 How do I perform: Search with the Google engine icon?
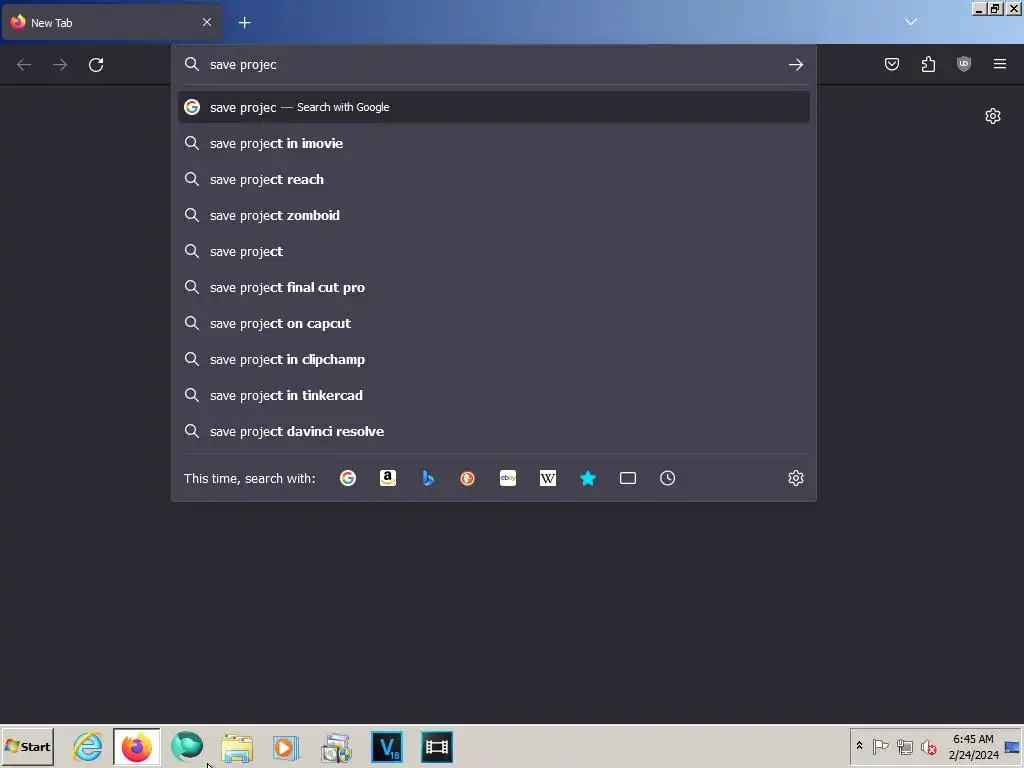coord(347,478)
